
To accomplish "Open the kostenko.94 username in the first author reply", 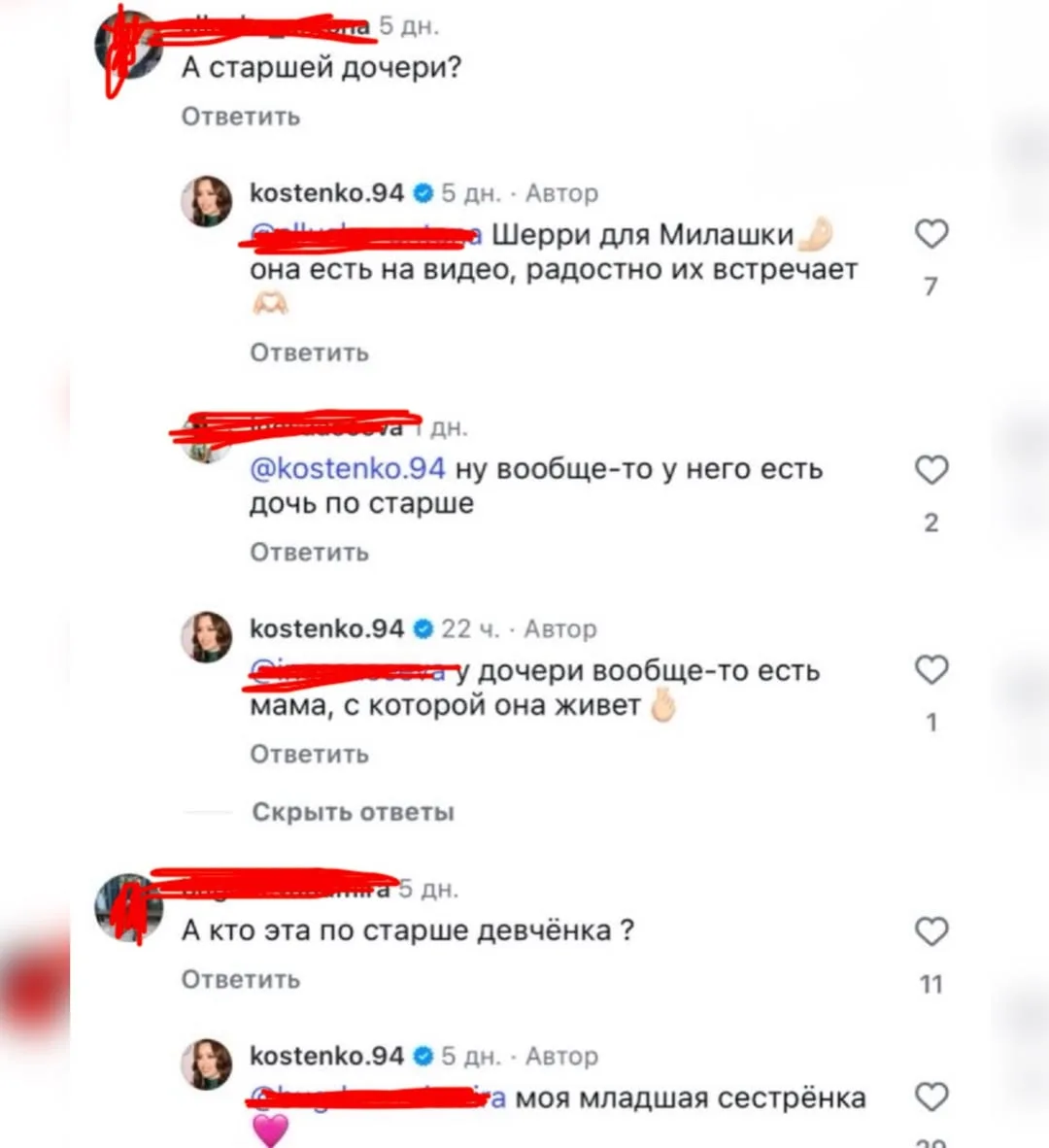I will click(326, 192).
